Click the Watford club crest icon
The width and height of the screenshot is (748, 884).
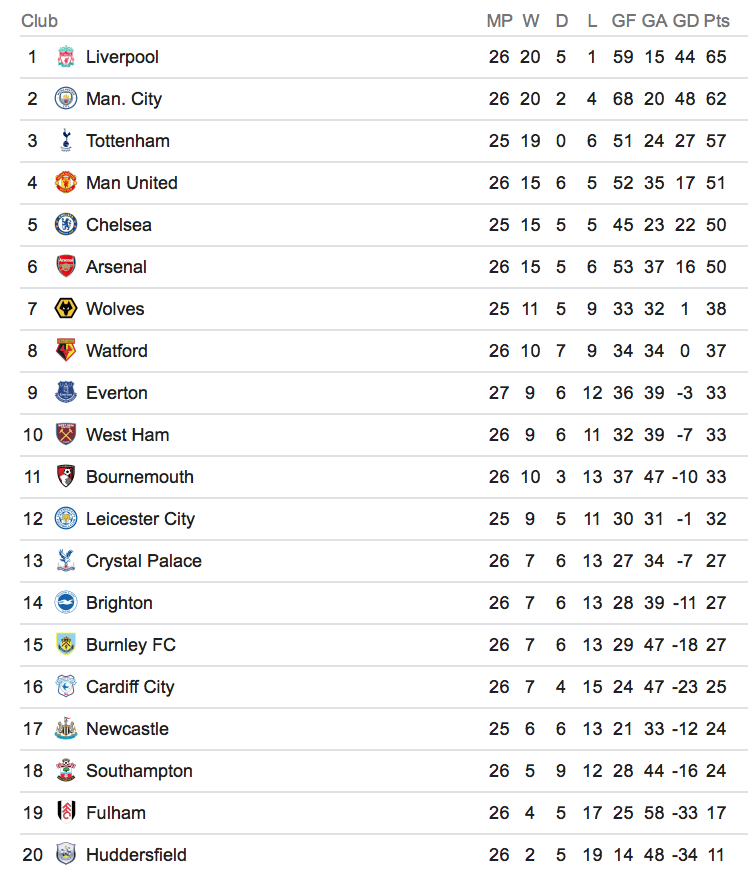(66, 351)
